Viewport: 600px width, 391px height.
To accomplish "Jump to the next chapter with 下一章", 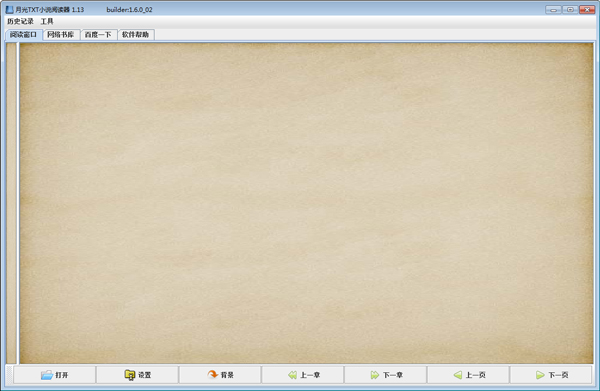I will tap(386, 375).
